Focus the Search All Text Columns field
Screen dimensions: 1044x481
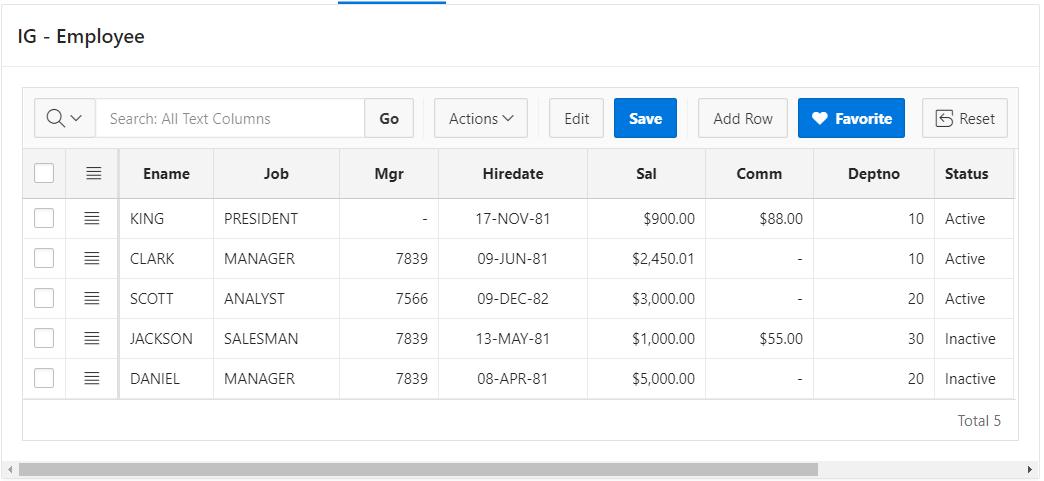[x=230, y=118]
